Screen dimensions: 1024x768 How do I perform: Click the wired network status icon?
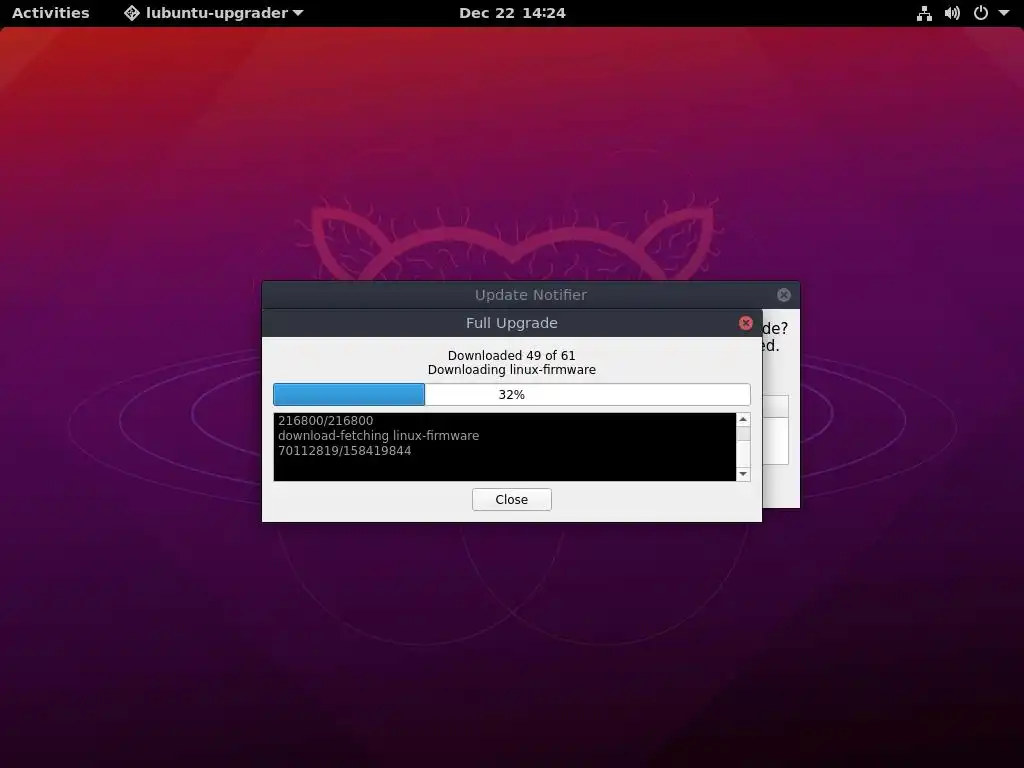tap(924, 13)
